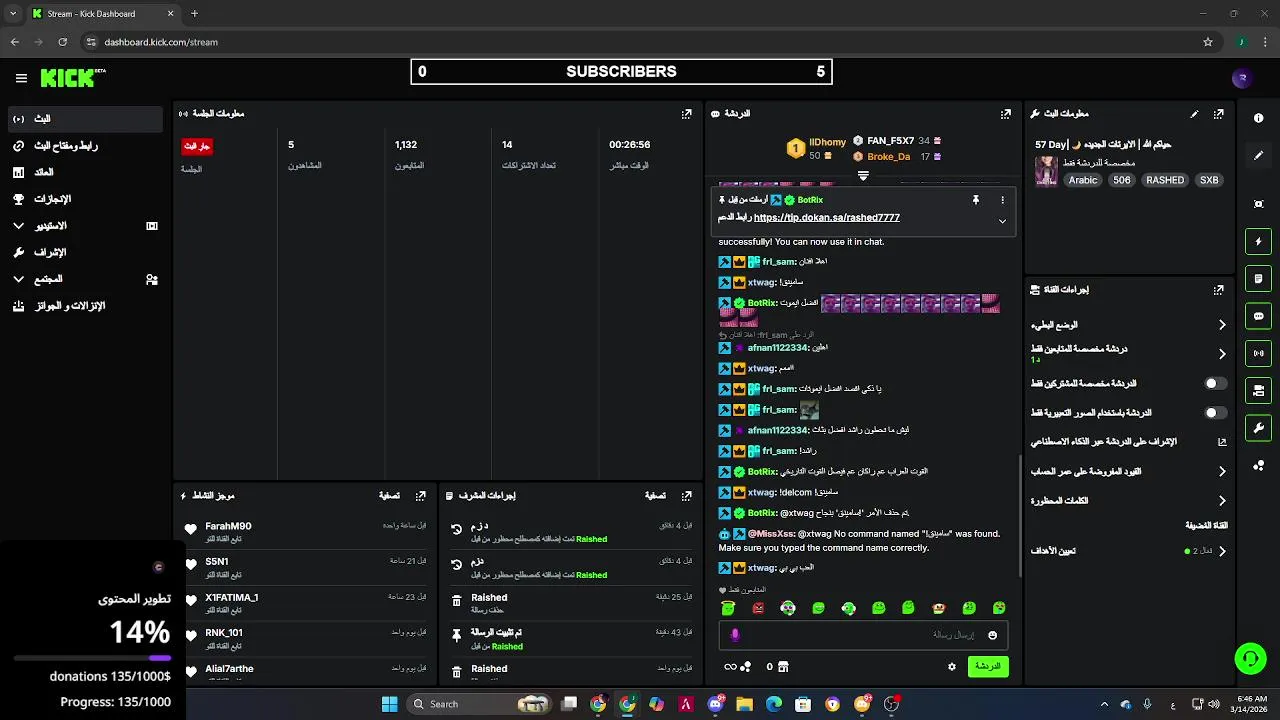Toggle subscribers-only chat switch
The height and width of the screenshot is (720, 1280).
click(x=1214, y=383)
